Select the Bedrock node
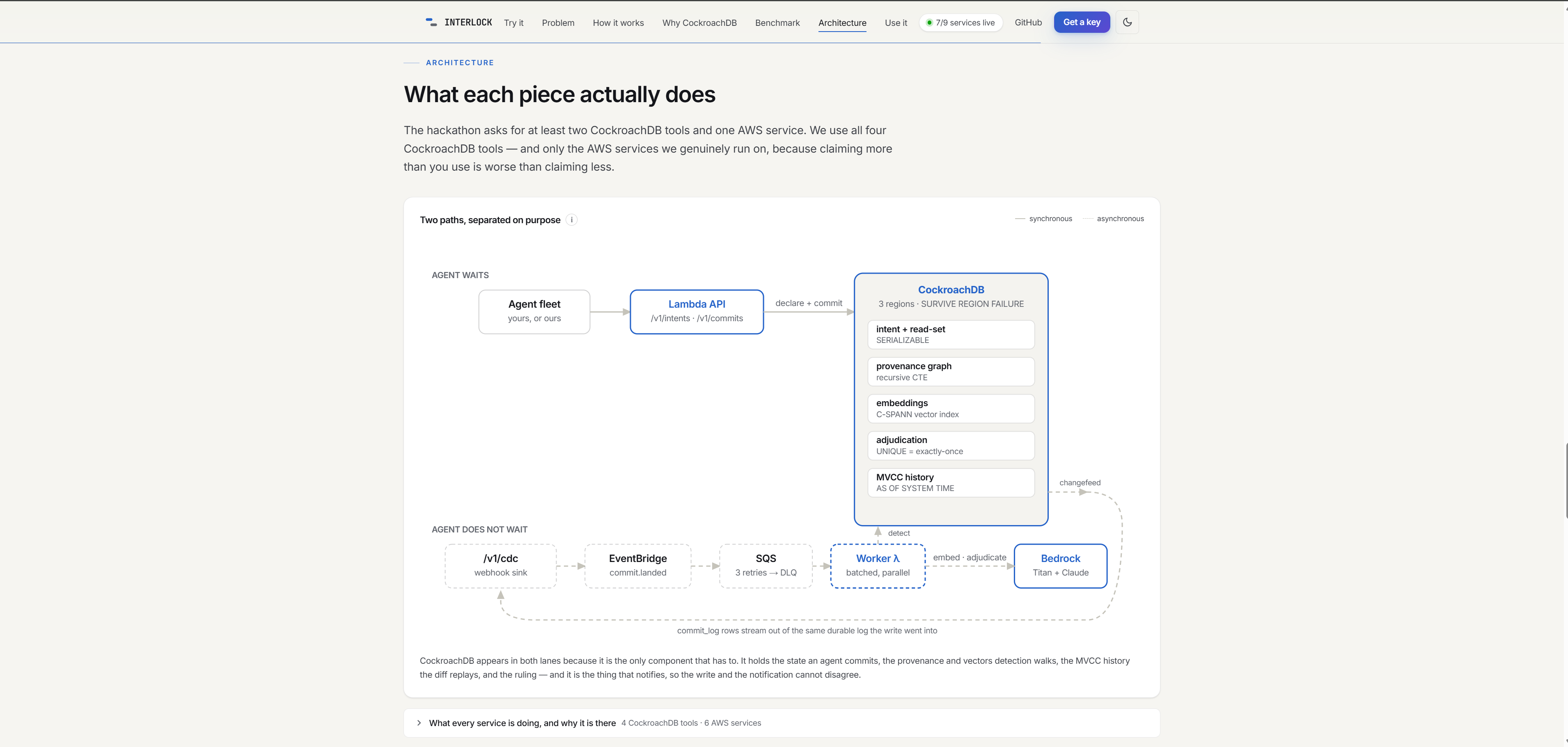 (1060, 567)
